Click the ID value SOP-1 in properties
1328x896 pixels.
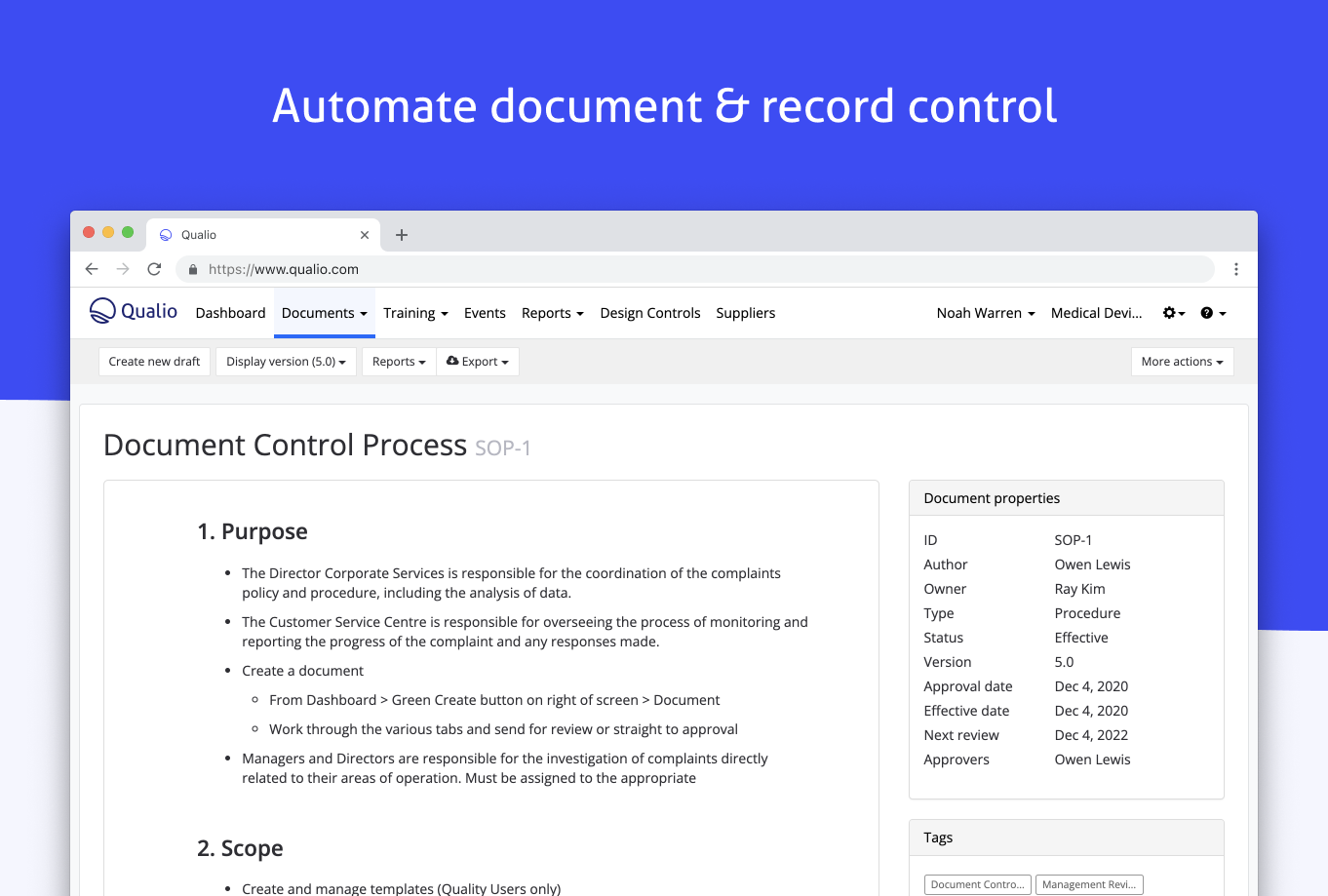coord(1074,540)
